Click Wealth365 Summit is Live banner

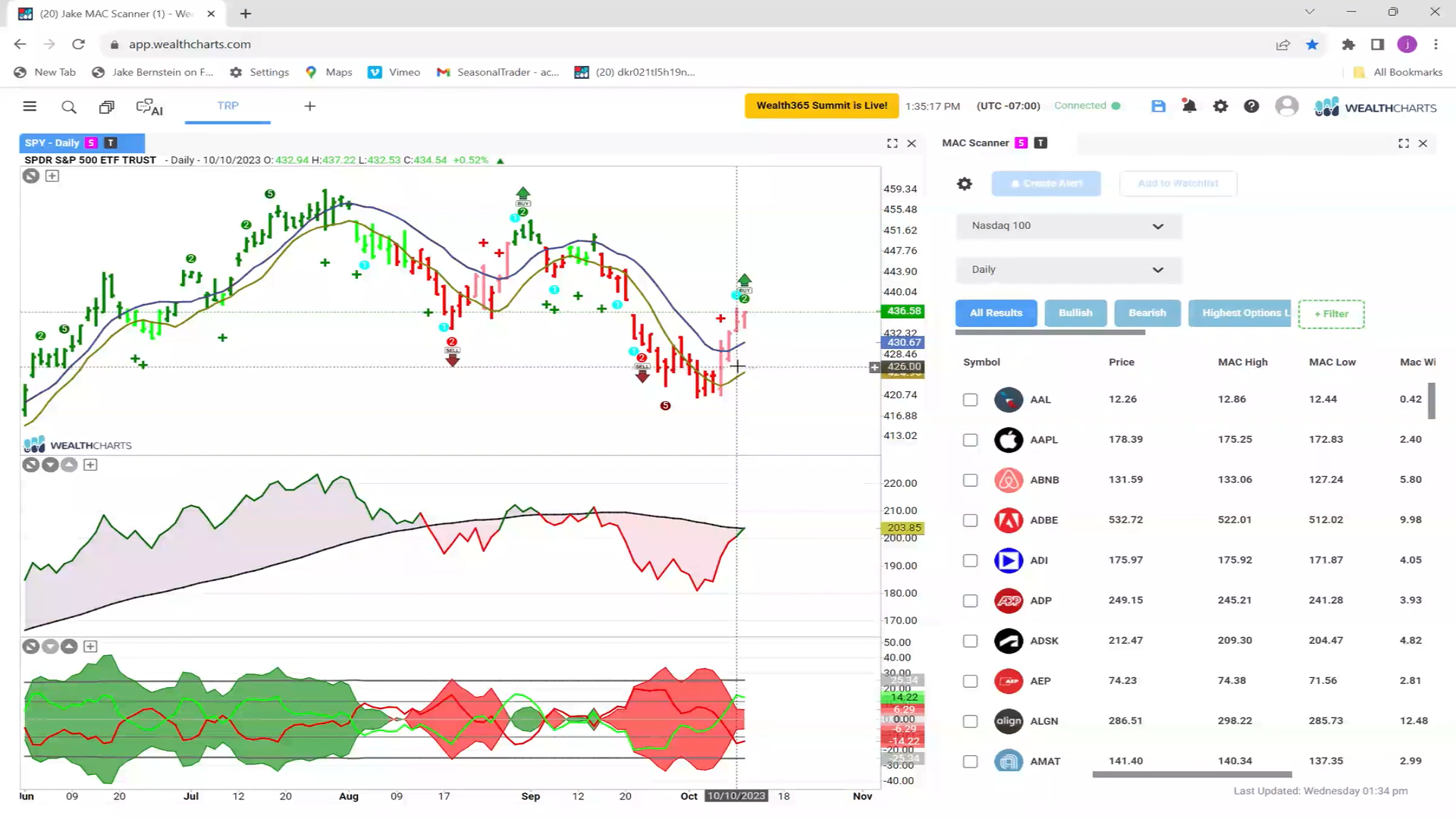(x=822, y=105)
